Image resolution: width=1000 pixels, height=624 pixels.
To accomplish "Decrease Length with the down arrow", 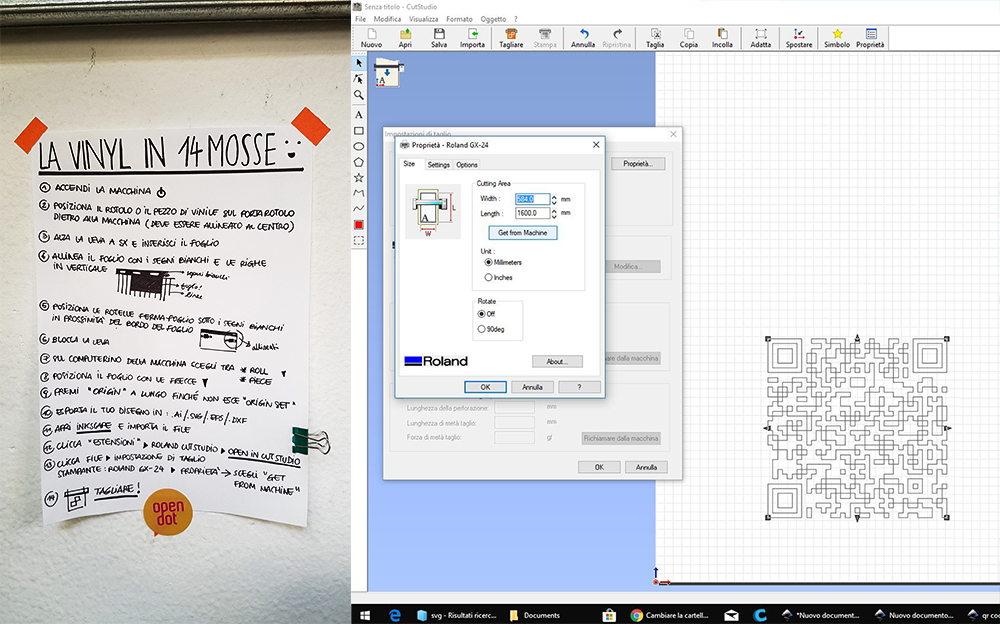I will [554, 216].
